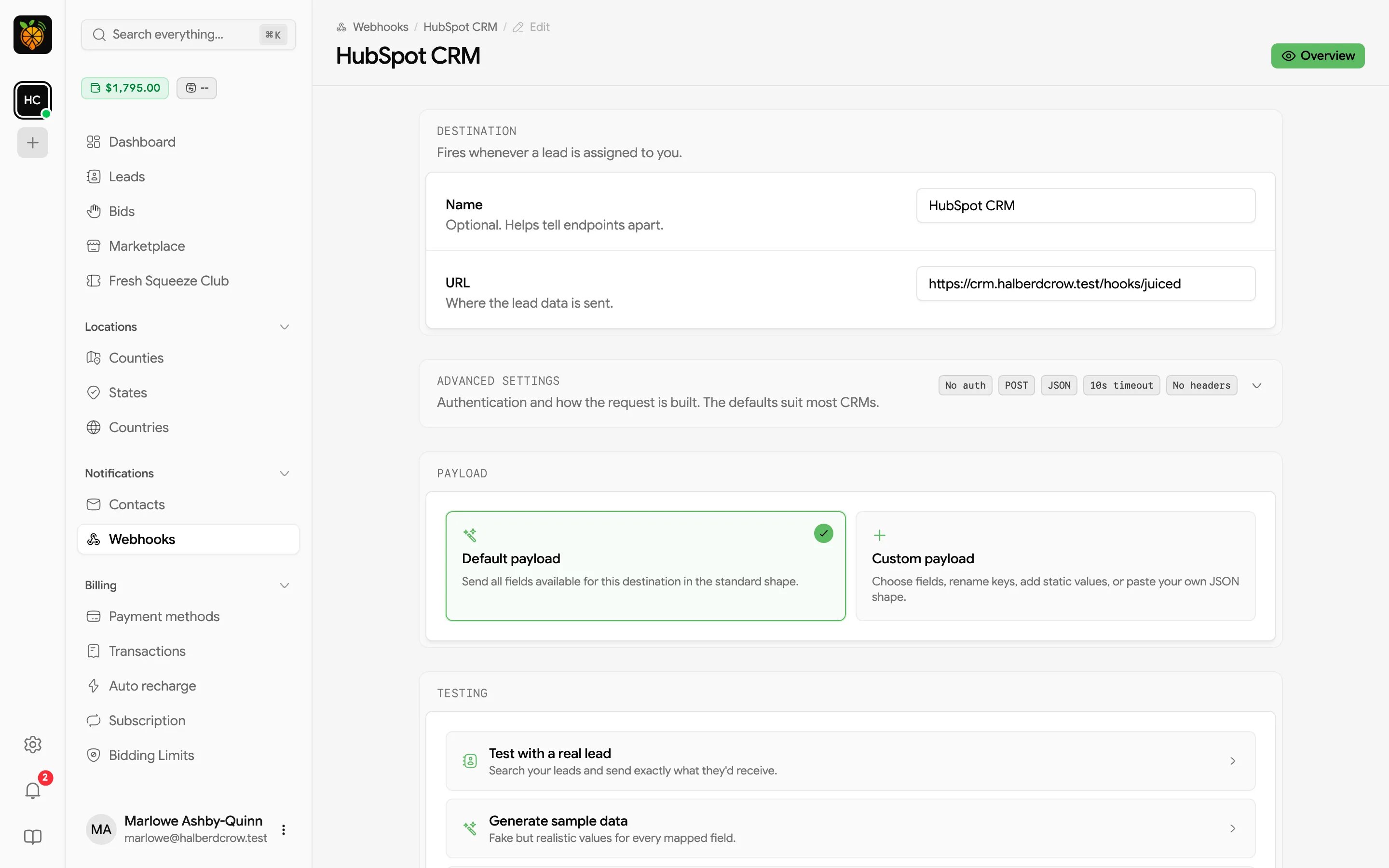Select Webhooks in sidebar
The height and width of the screenshot is (868, 1389).
click(188, 539)
